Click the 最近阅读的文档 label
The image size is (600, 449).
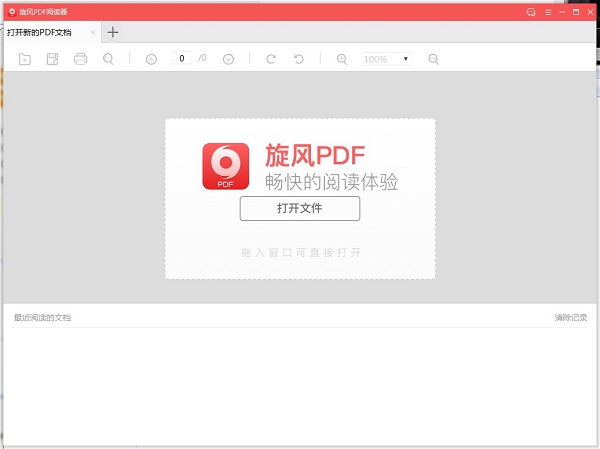click(42, 317)
